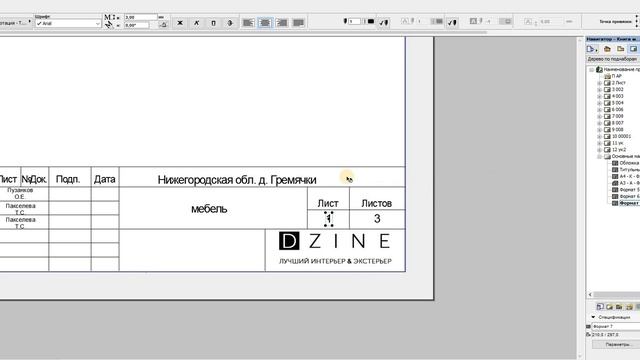Image resolution: width=640 pixels, height=360 pixels.
Task: Collapse the project root tree node
Action: click(591, 70)
